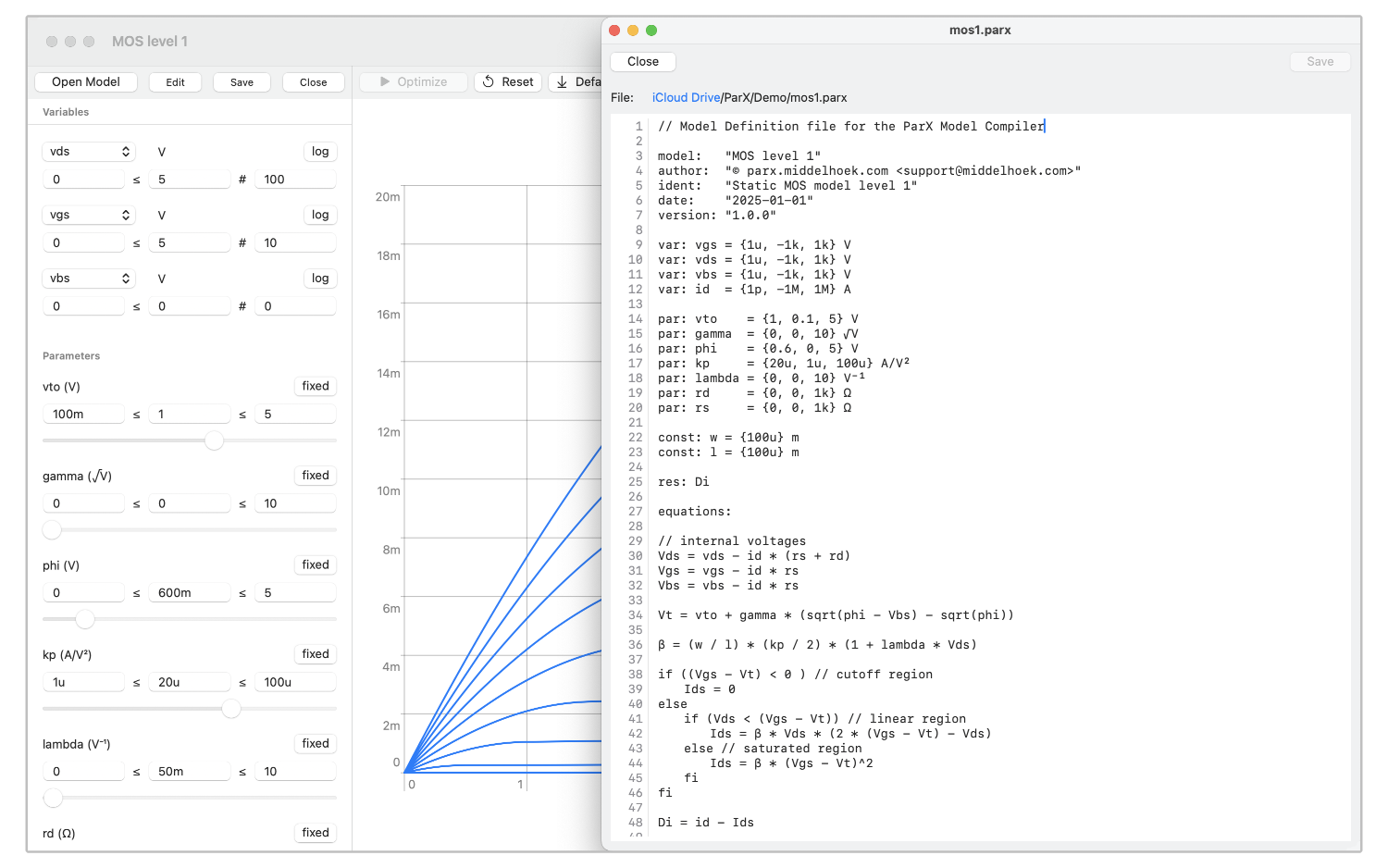1388x868 pixels.
Task: Click the kp slider handle
Action: [231, 709]
